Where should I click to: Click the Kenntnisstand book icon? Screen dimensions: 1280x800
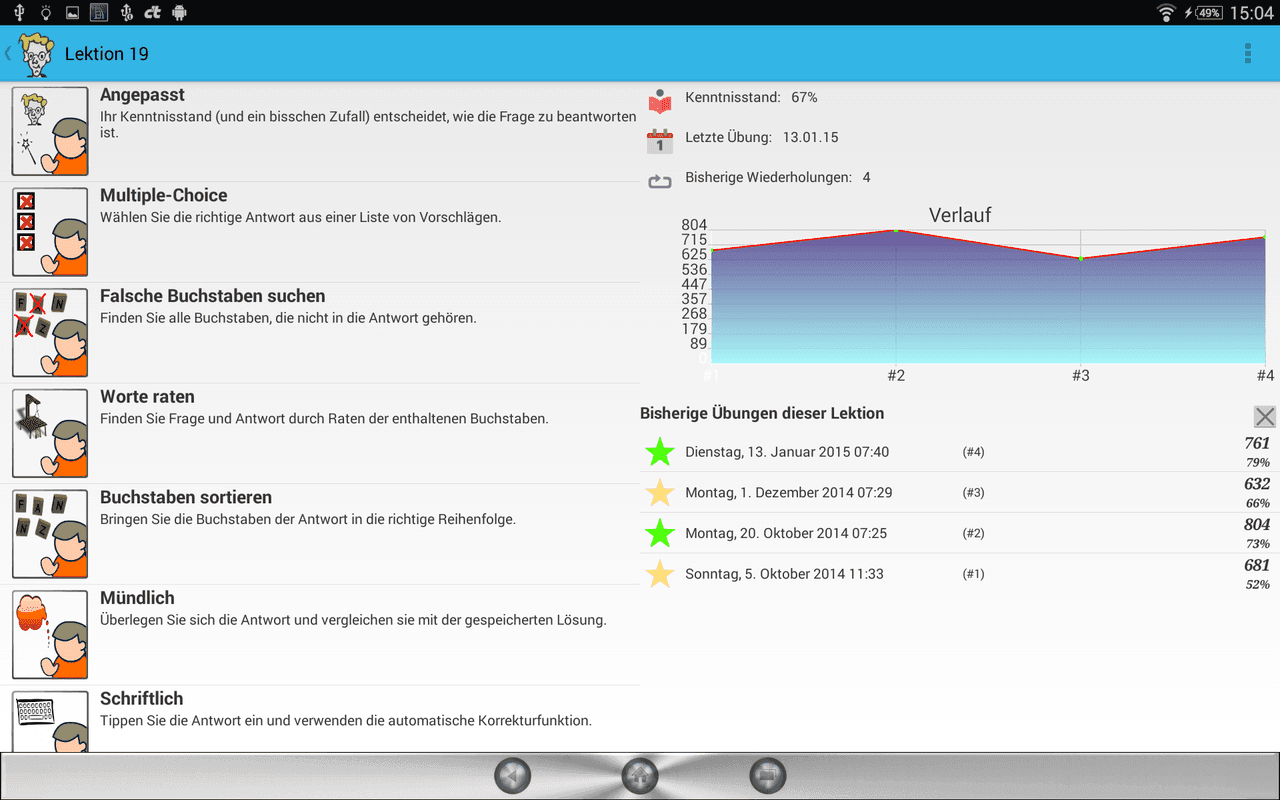pos(660,100)
